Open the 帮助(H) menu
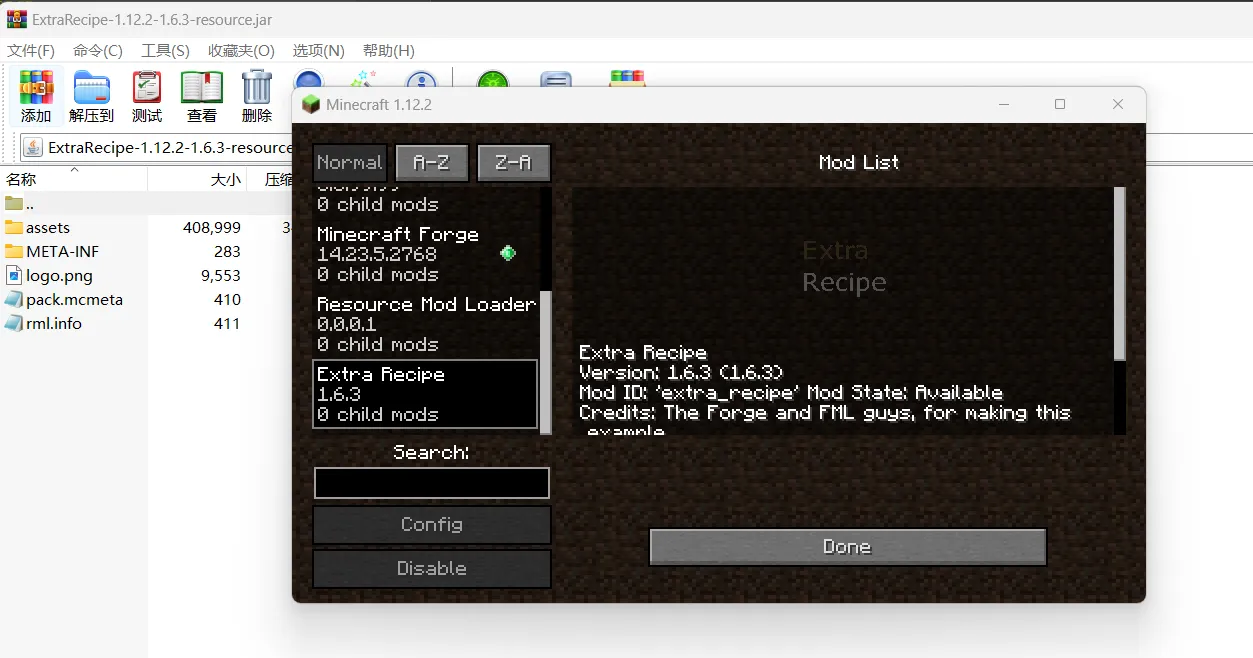This screenshot has width=1253, height=658. pyautogui.click(x=388, y=50)
